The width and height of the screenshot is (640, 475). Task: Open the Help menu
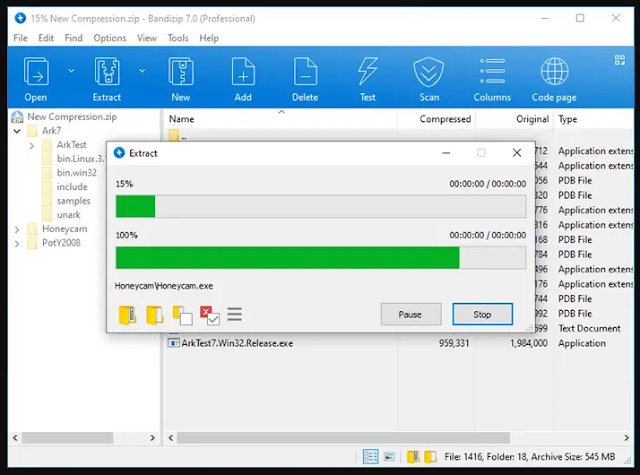tap(209, 38)
